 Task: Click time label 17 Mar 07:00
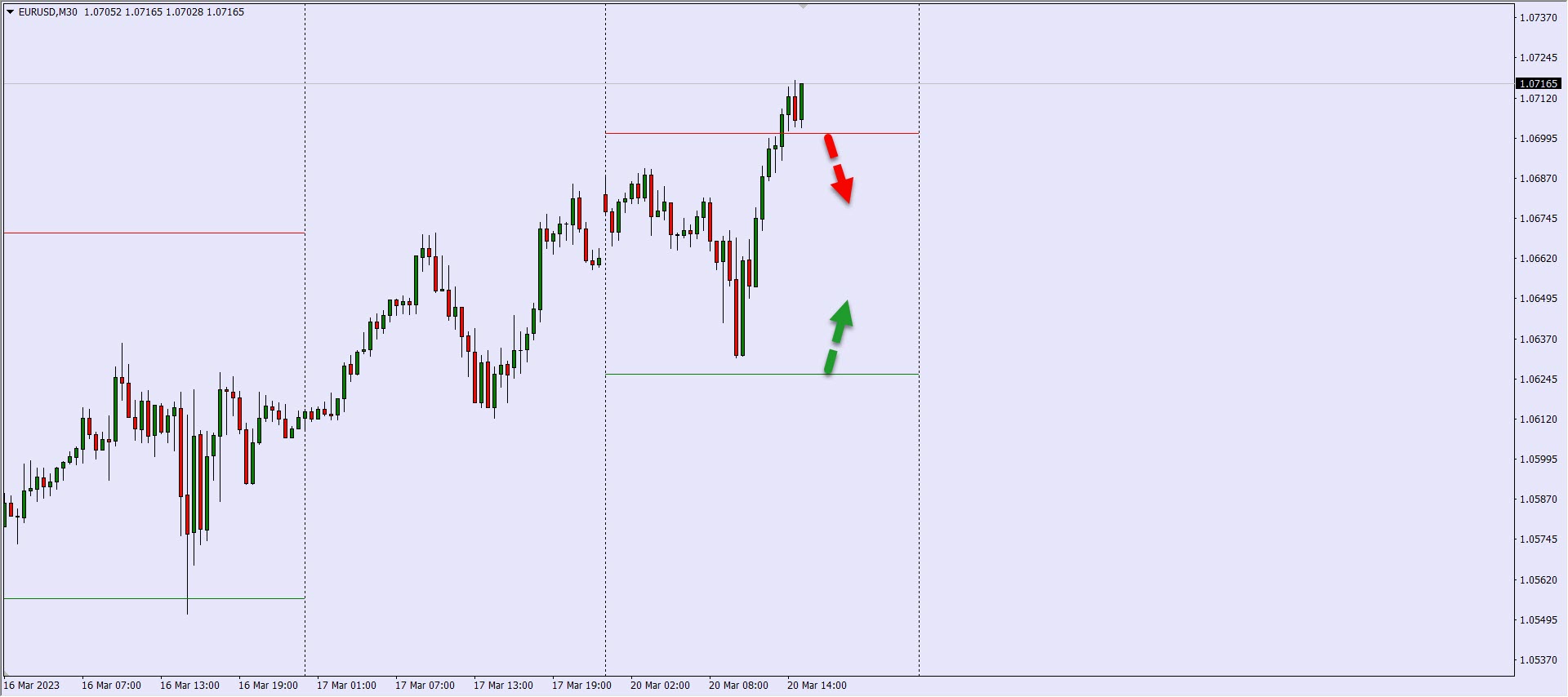coord(425,686)
